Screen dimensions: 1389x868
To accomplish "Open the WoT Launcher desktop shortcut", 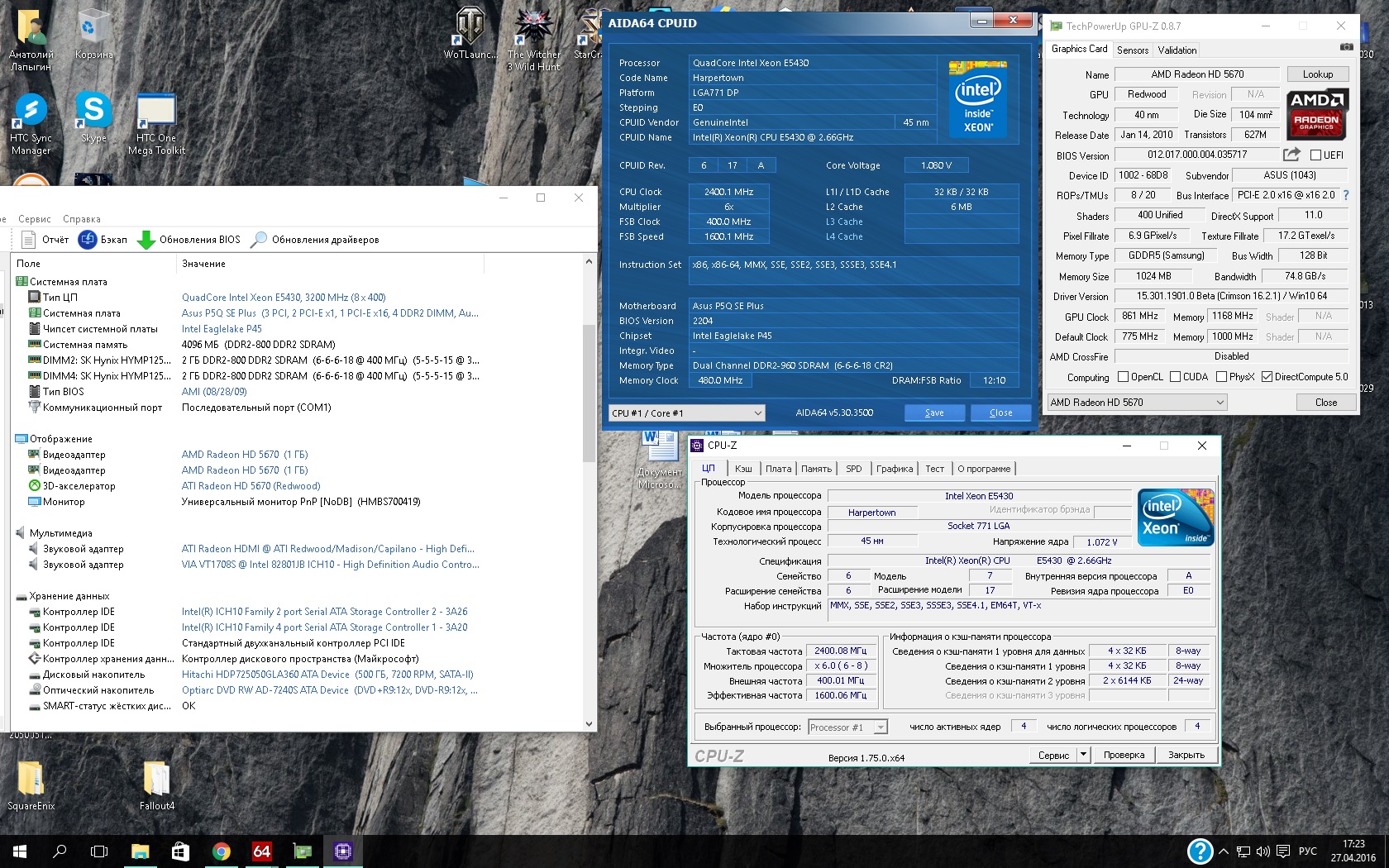I will pyautogui.click(x=470, y=34).
